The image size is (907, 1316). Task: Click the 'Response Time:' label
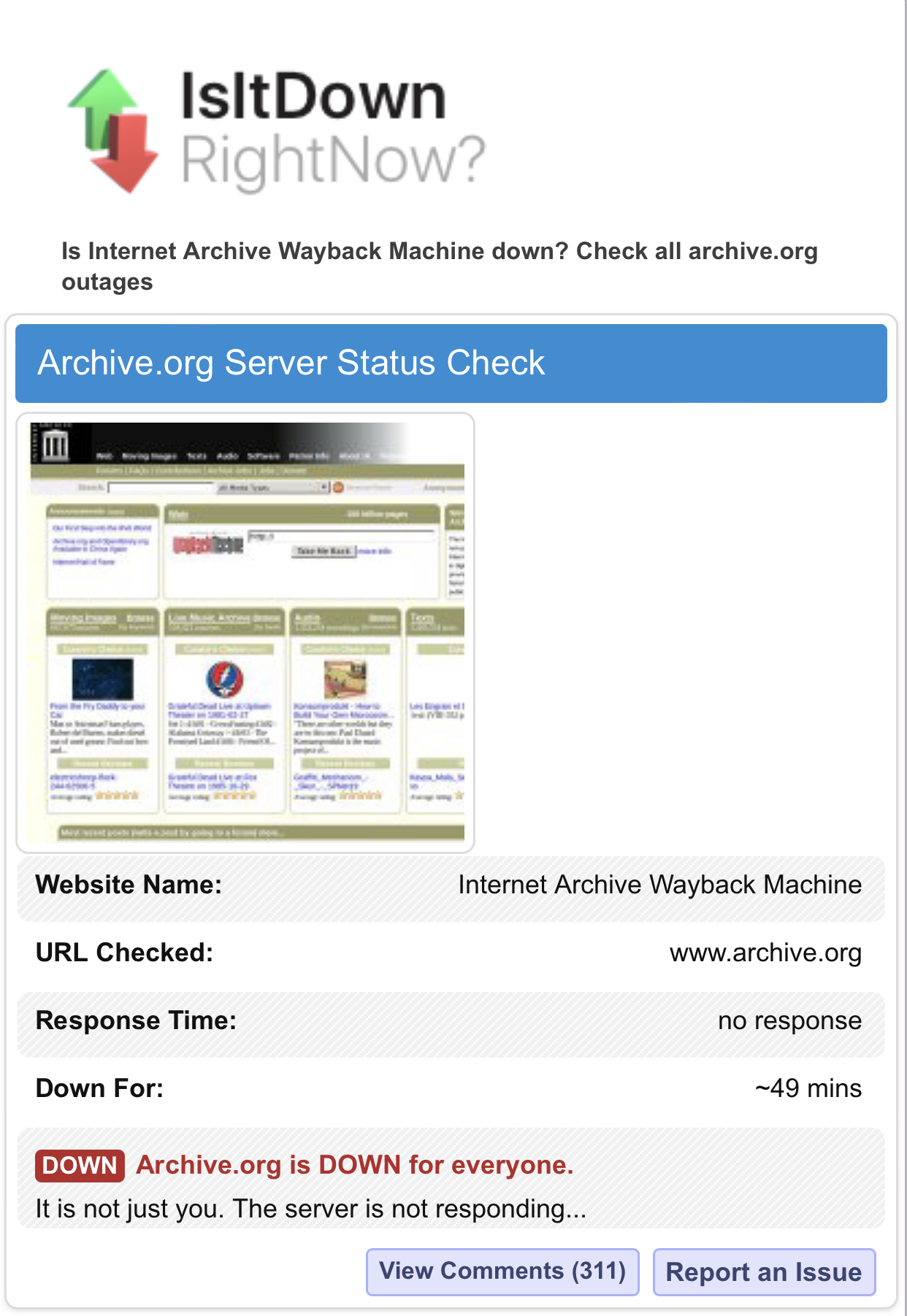coord(137,1020)
